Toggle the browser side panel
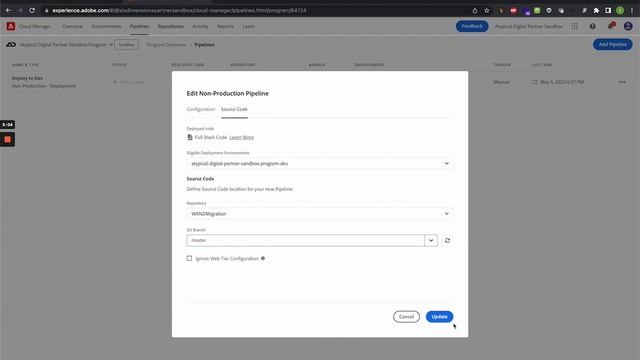 pos(608,11)
